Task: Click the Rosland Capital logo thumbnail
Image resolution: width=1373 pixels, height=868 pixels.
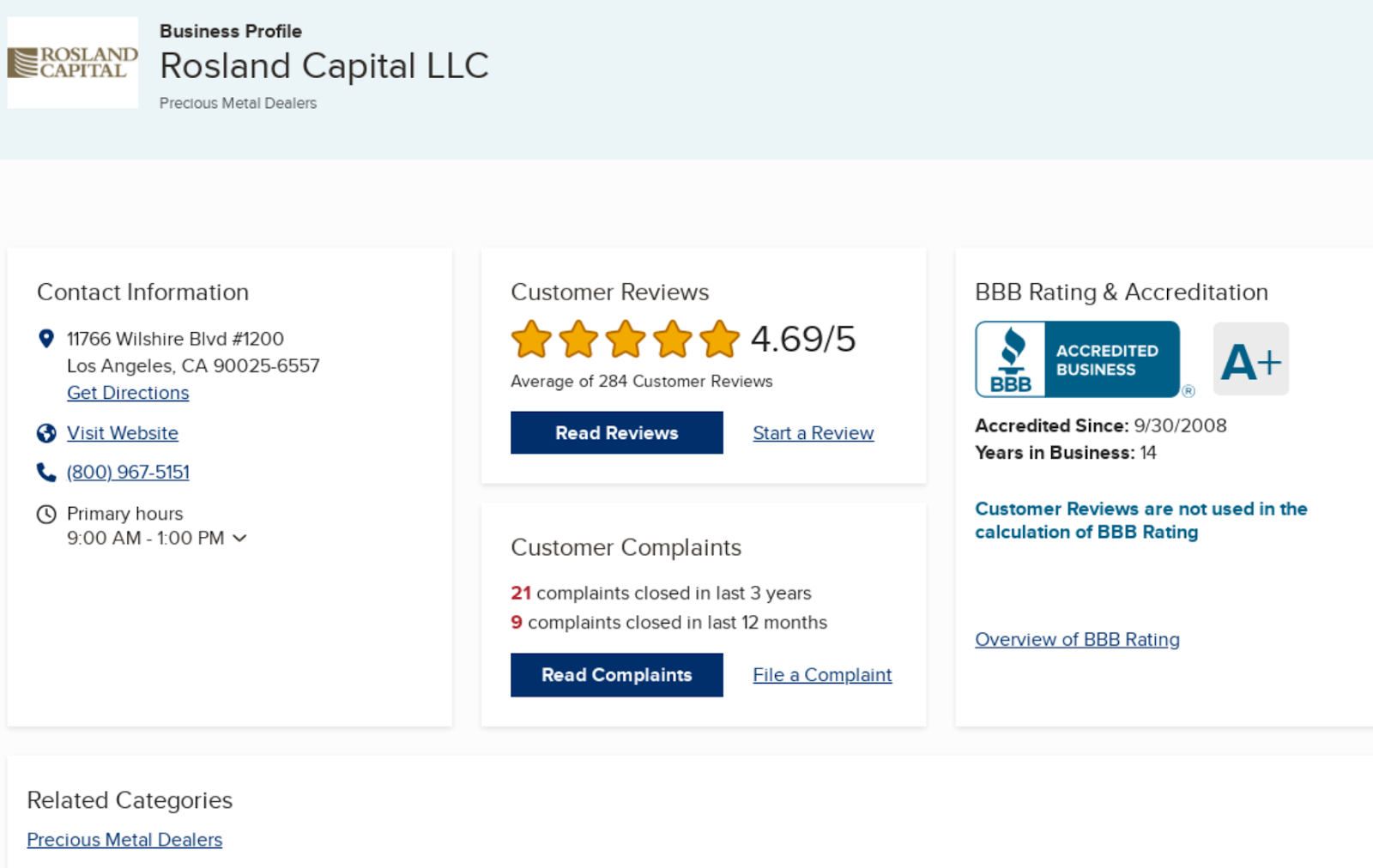Action: click(x=73, y=63)
